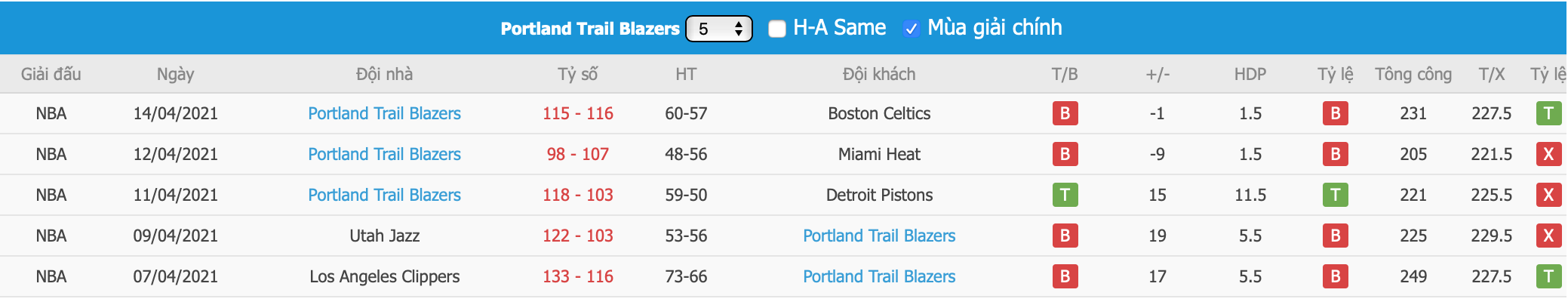Click the red X badge on the 09/04/2021 row
Screen dimensions: 1568x305
[1548, 236]
